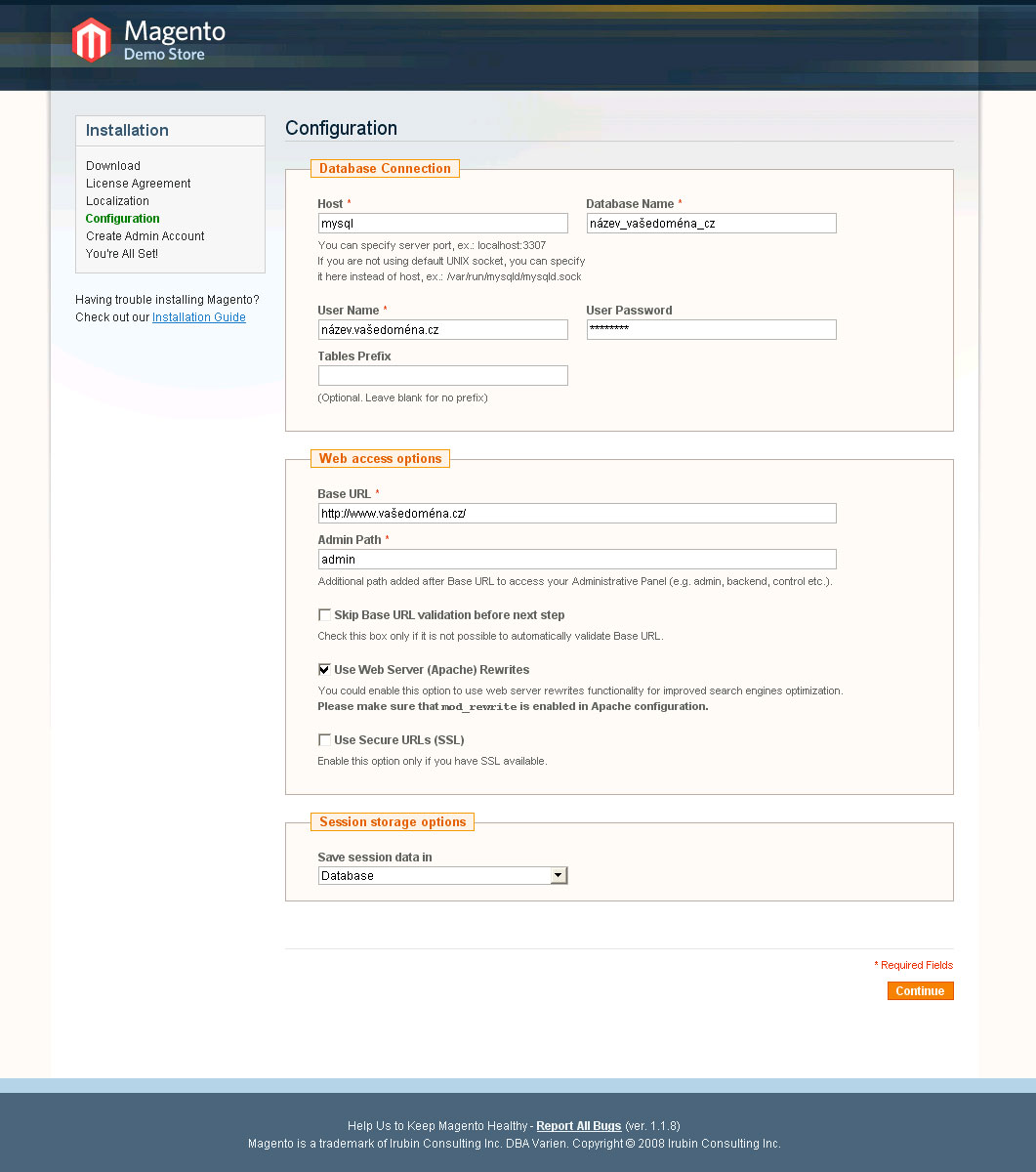1036x1172 pixels.
Task: Enable Skip Base URL validation checkbox
Action: coord(324,614)
